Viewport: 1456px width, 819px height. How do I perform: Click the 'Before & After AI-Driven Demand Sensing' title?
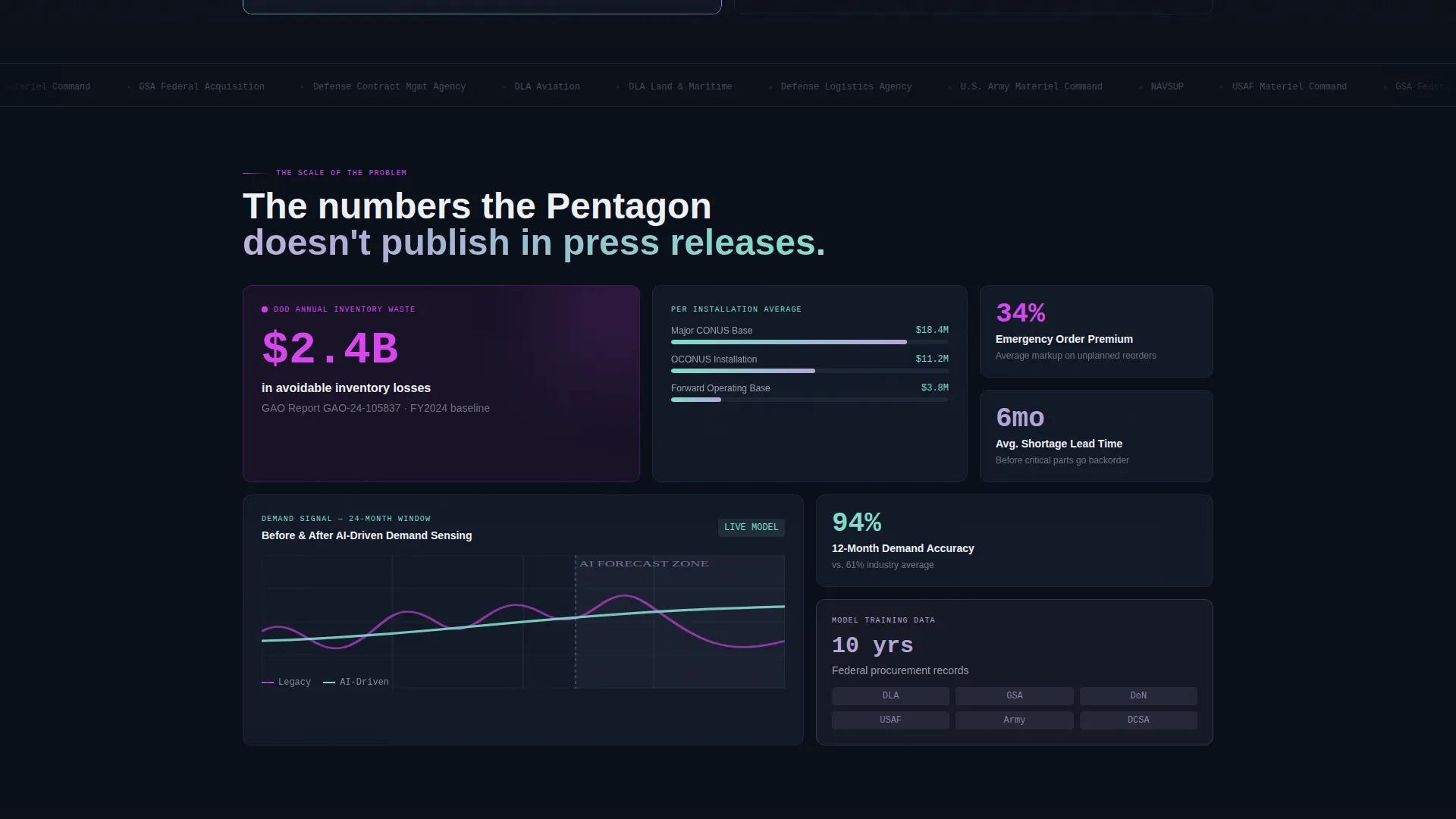coord(366,535)
